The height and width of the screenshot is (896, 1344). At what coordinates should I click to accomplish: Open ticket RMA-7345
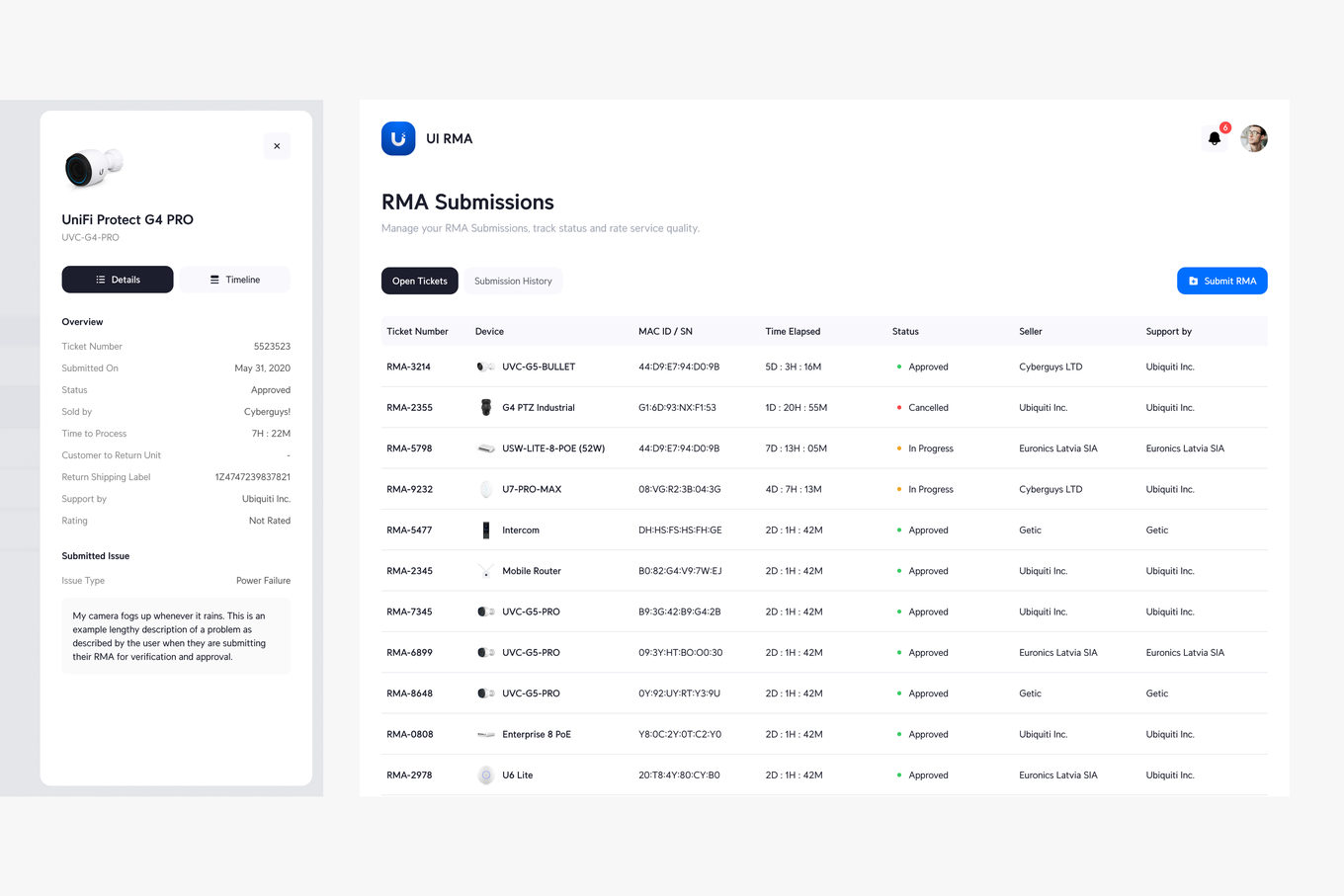click(x=409, y=611)
